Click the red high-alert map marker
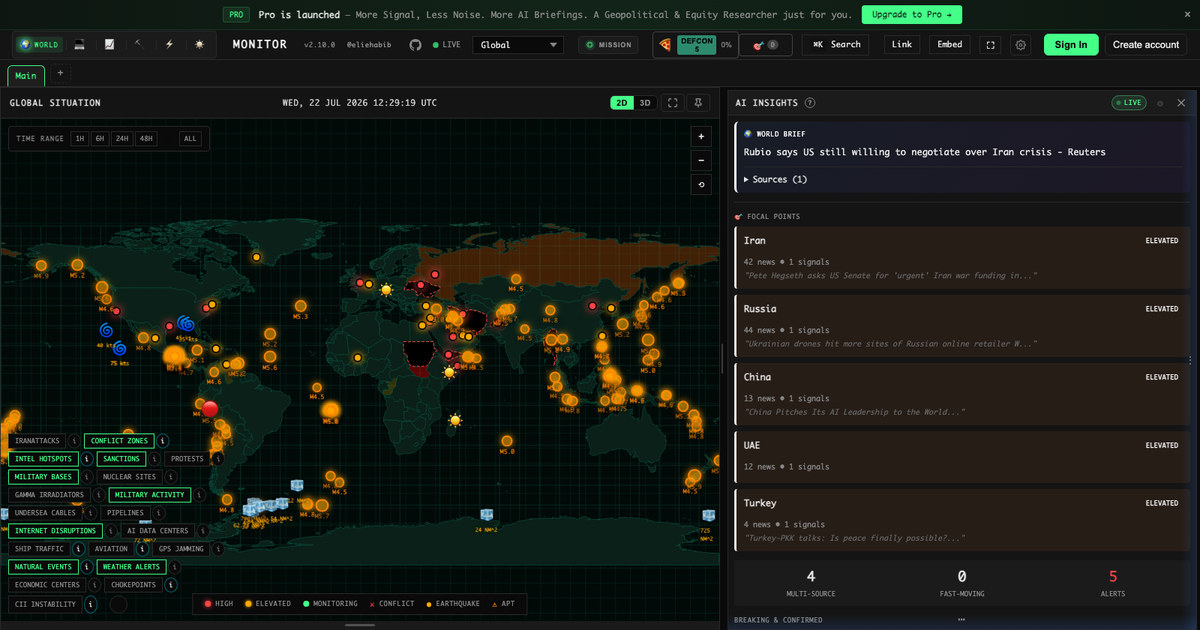This screenshot has width=1200, height=630. click(209, 408)
